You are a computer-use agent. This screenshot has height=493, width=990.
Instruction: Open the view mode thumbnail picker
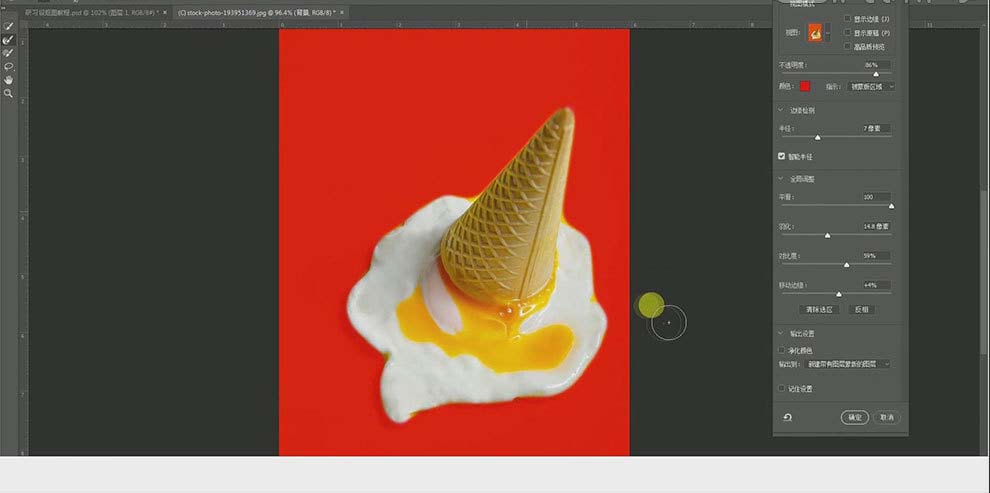point(814,32)
